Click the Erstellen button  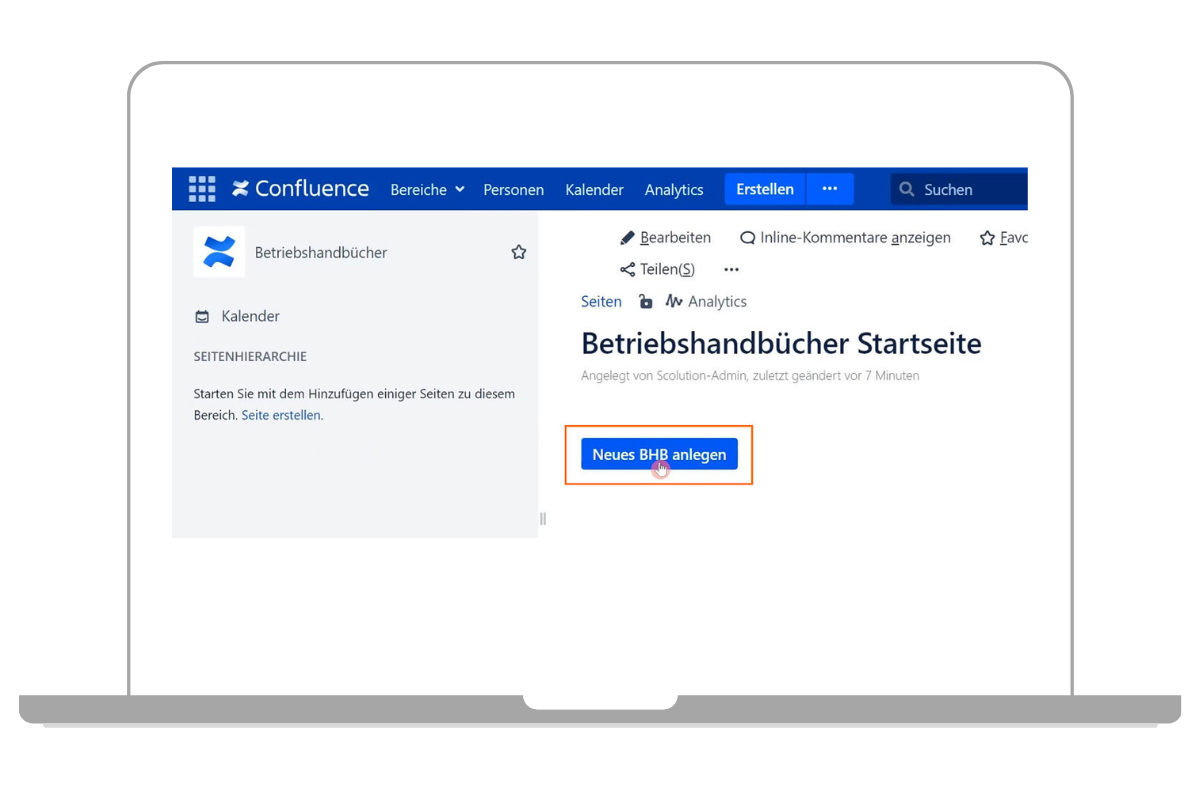click(x=765, y=189)
